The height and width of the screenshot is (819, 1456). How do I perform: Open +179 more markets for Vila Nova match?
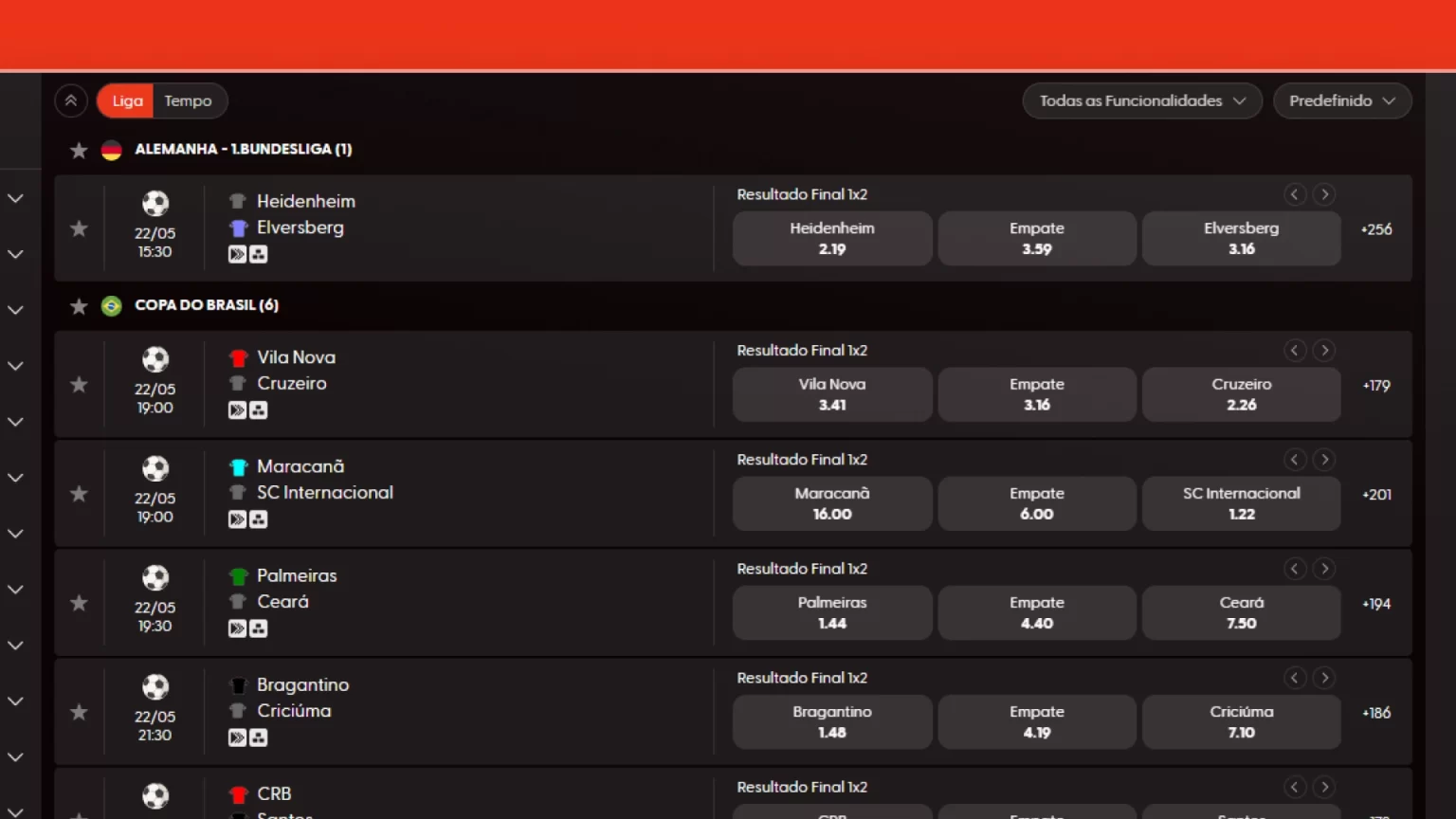(x=1376, y=386)
